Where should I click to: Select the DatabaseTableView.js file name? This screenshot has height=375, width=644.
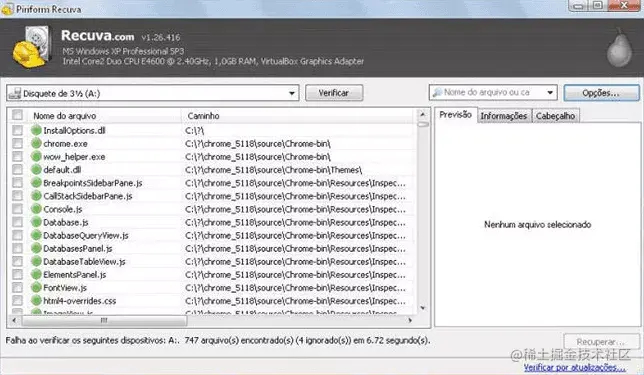tap(84, 262)
